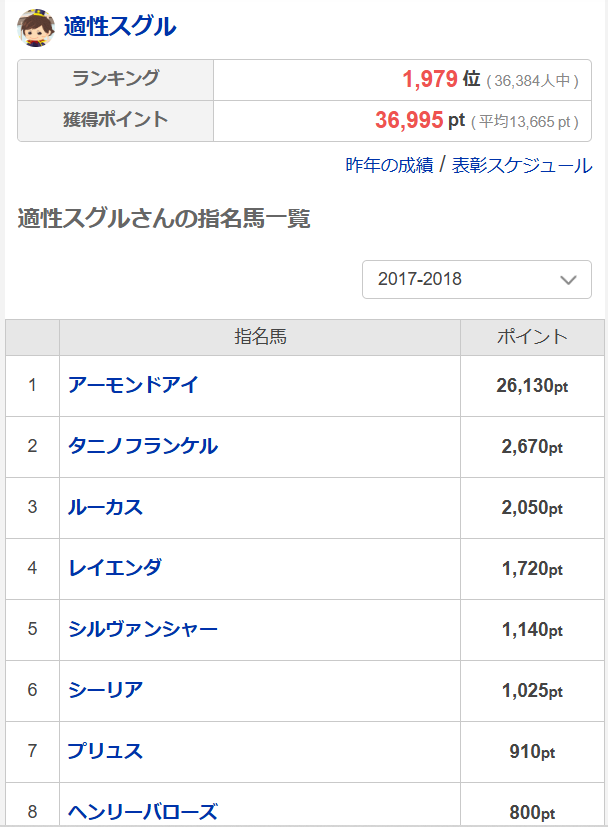This screenshot has height=827, width=608.
Task: Click the 1,025pt points cell
Action: (x=532, y=690)
